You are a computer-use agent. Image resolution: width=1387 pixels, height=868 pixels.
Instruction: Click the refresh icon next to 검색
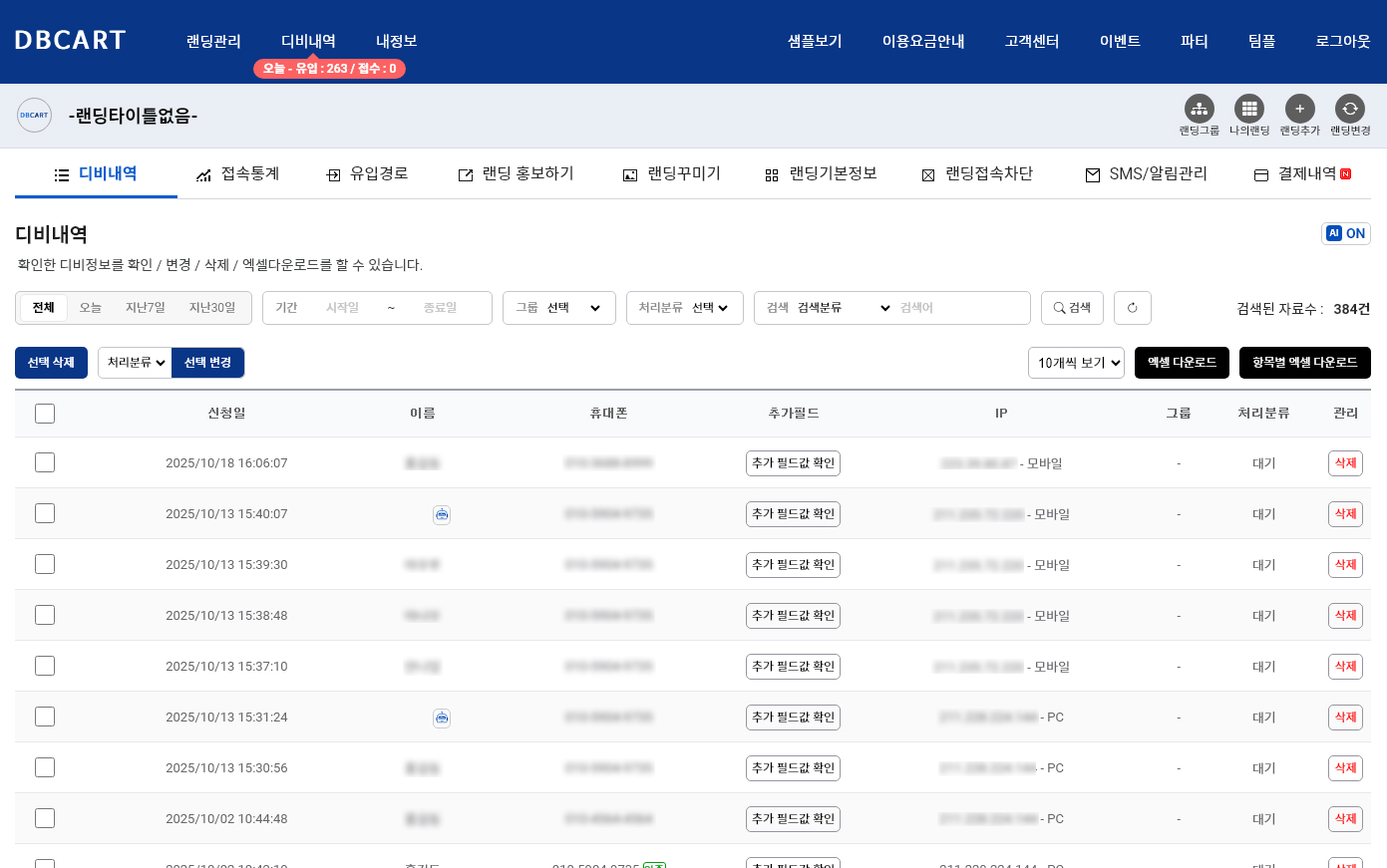1132,308
